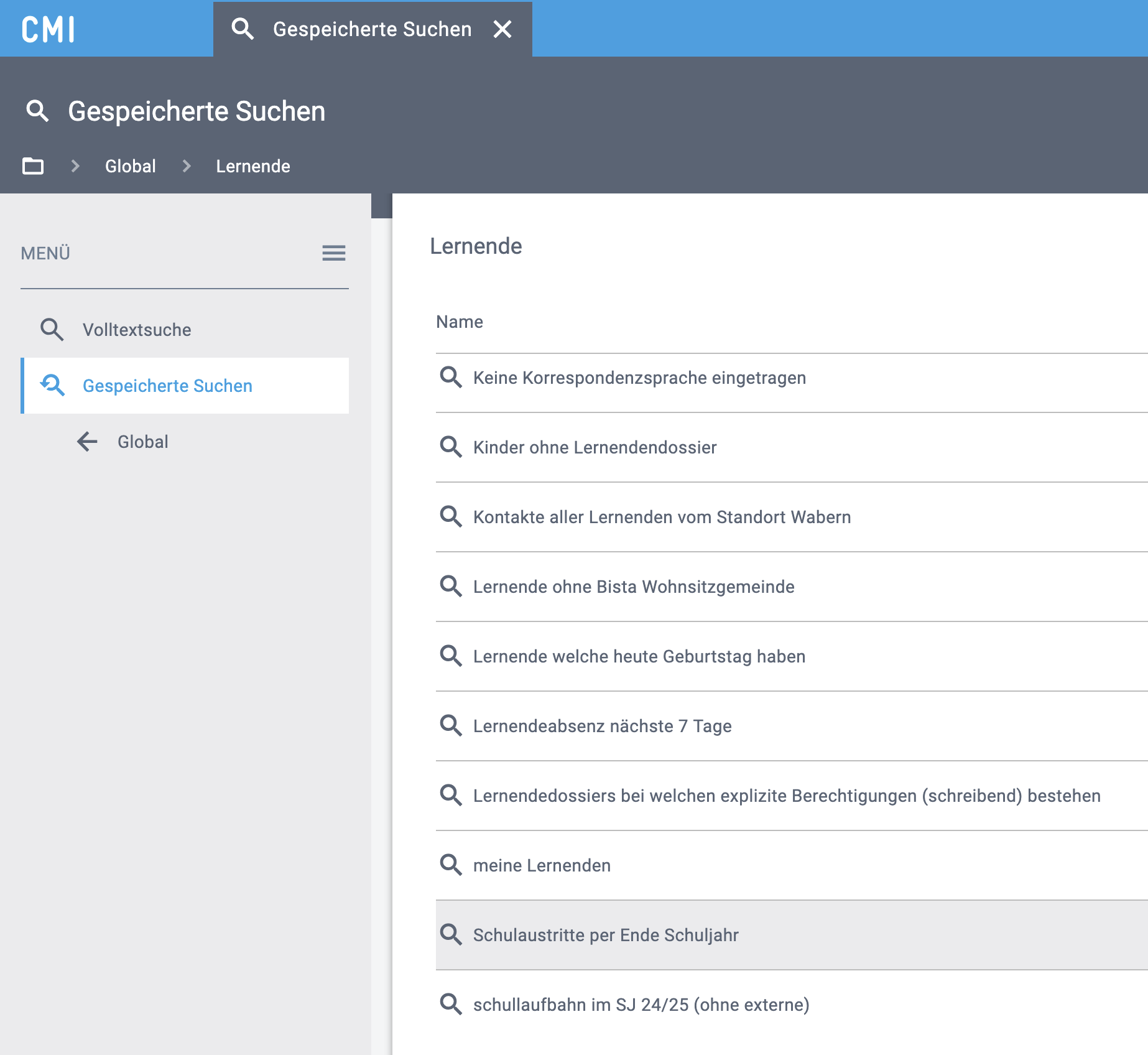
Task: Select Gespeicherte Suchen sidebar item
Action: [167, 386]
